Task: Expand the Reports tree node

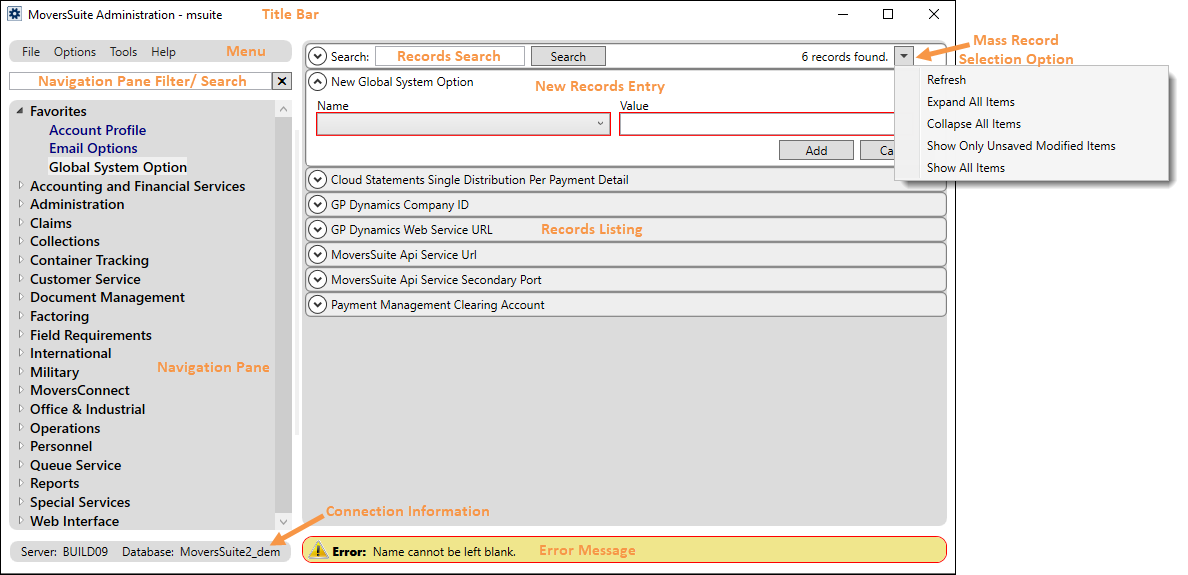Action: (21, 483)
